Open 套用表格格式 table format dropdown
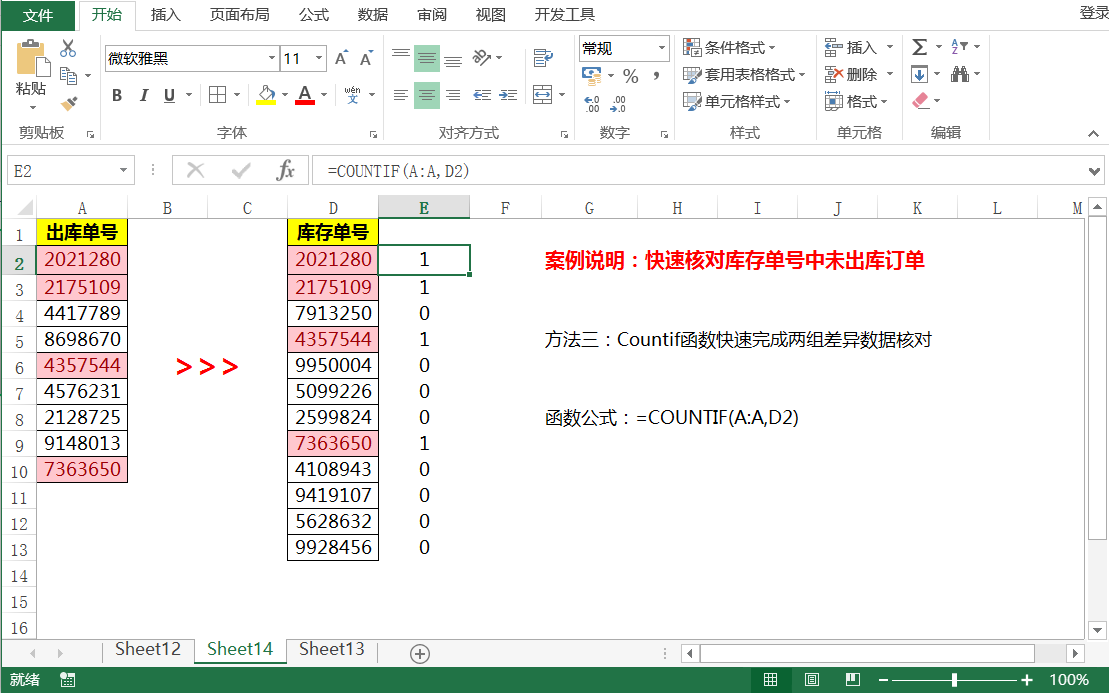Screen dimensions: 1109x693 [x=744, y=74]
